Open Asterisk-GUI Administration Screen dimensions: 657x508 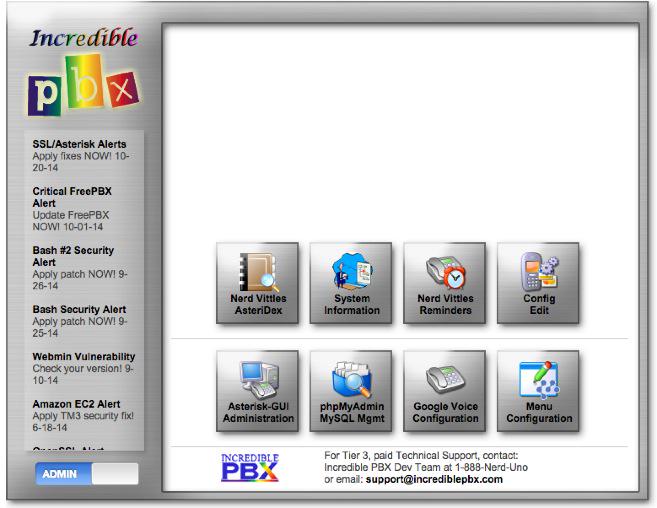click(x=258, y=391)
